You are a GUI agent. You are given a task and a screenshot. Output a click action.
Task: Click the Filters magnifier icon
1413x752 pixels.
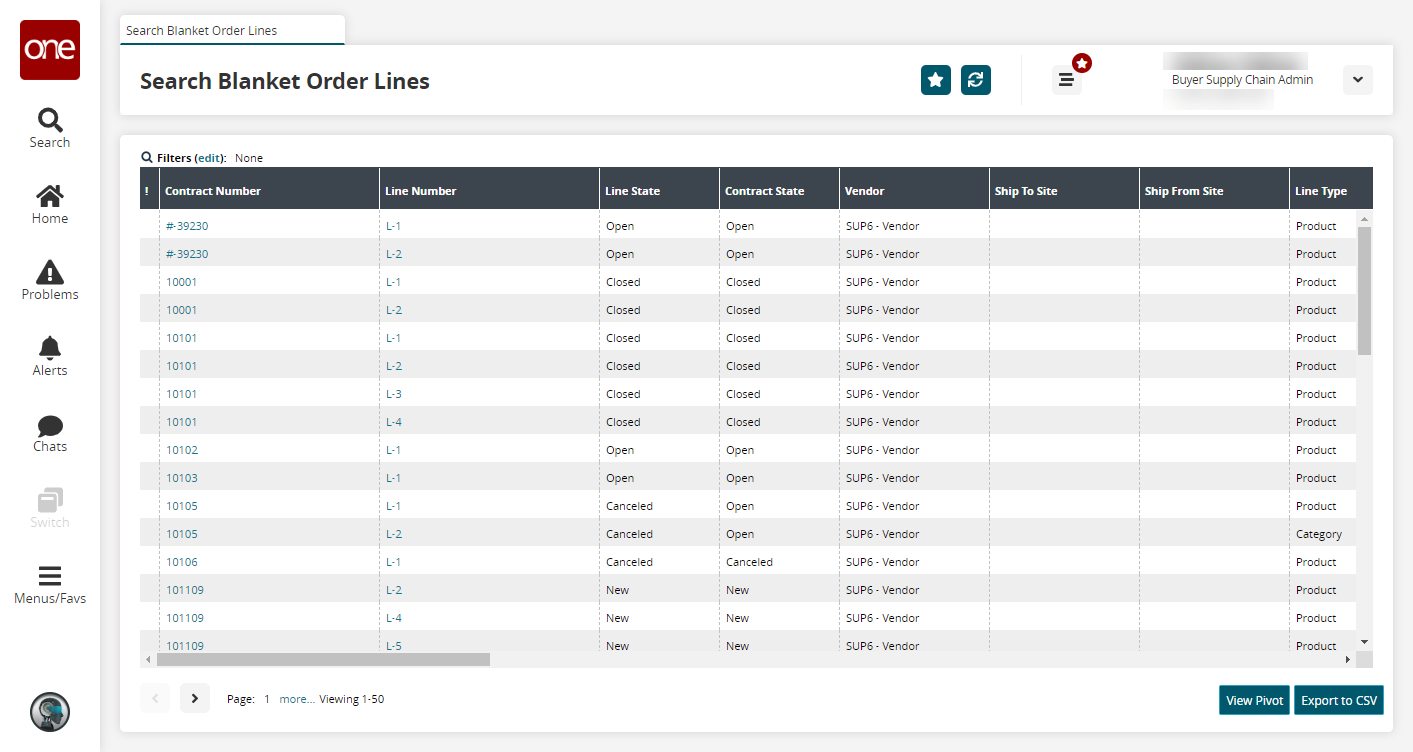147,158
